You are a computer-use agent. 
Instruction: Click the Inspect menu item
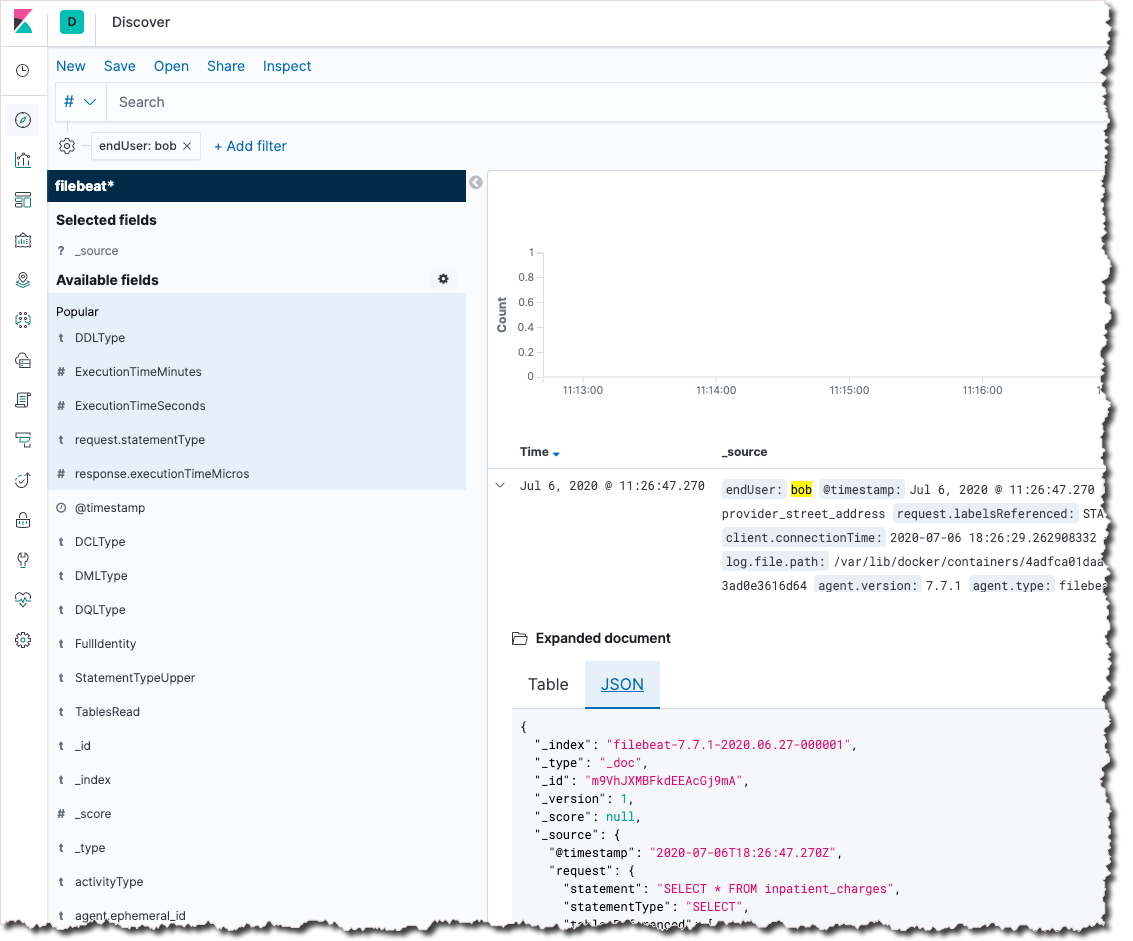pos(287,66)
